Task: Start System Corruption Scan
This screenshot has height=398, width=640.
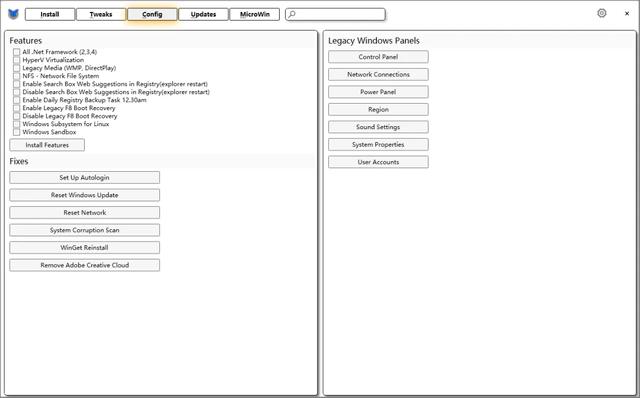Action: pos(84,230)
